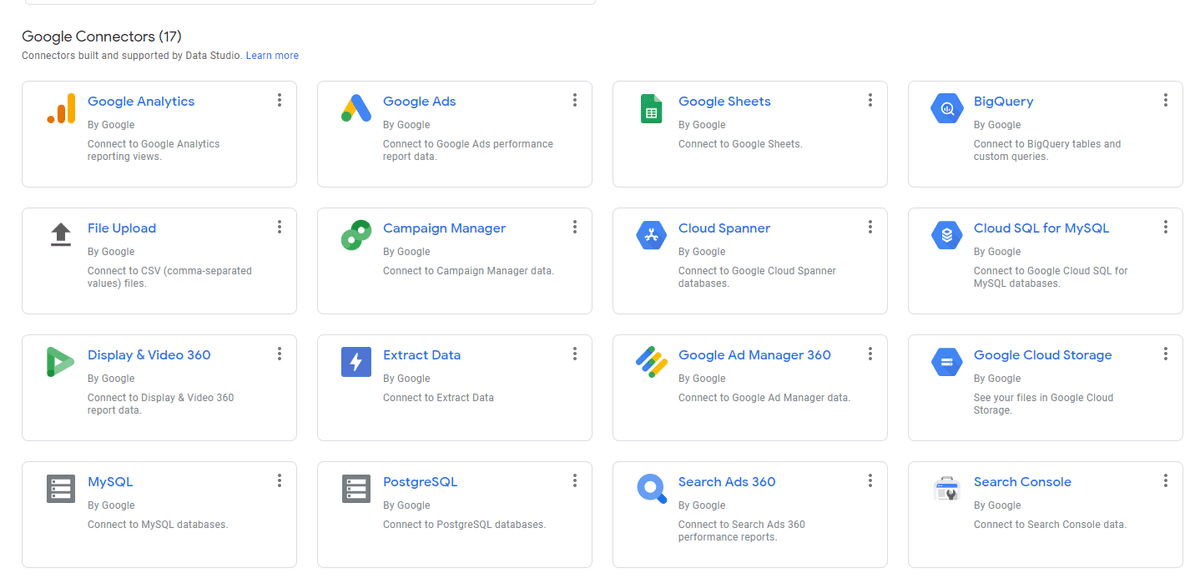Open the Learn more link
The width and height of the screenshot is (1200, 587).
pyautogui.click(x=272, y=56)
